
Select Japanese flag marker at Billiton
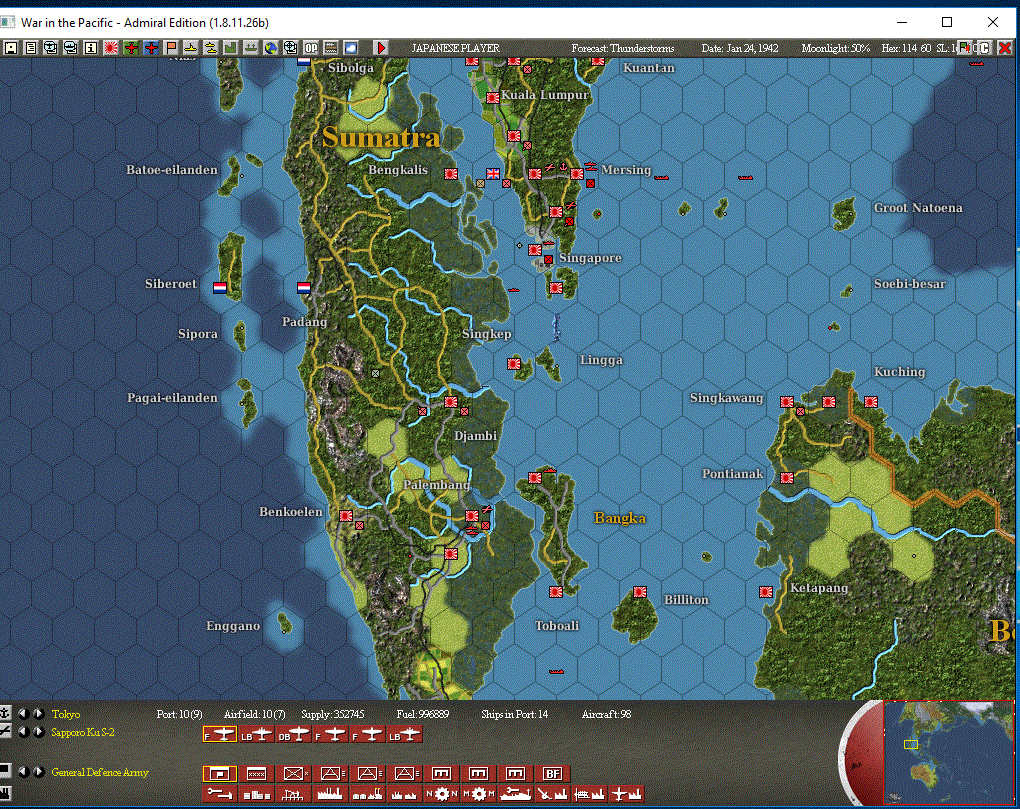[x=640, y=592]
